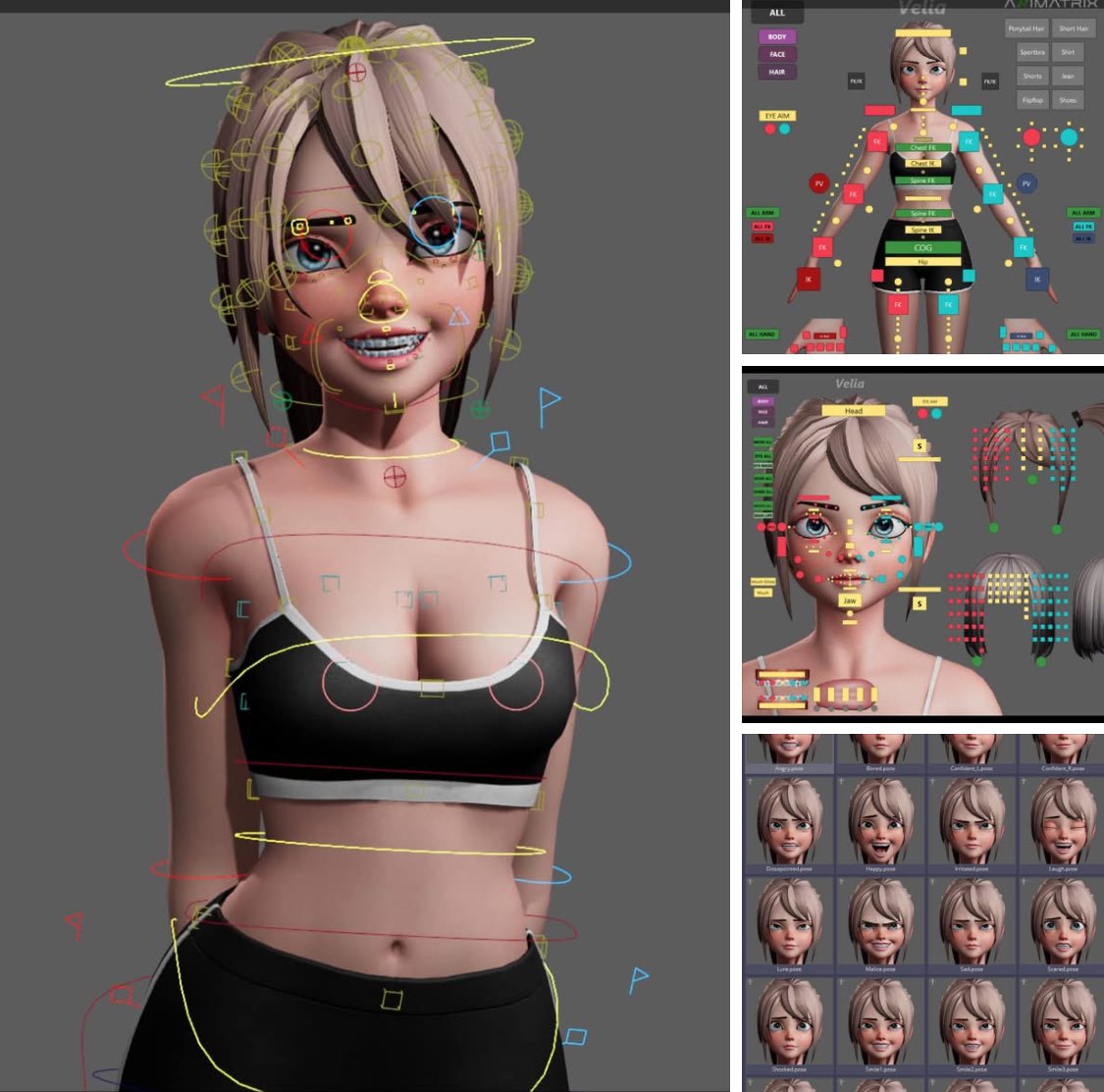
Task: Select the dark blue IK hand control
Action: click(x=1037, y=279)
